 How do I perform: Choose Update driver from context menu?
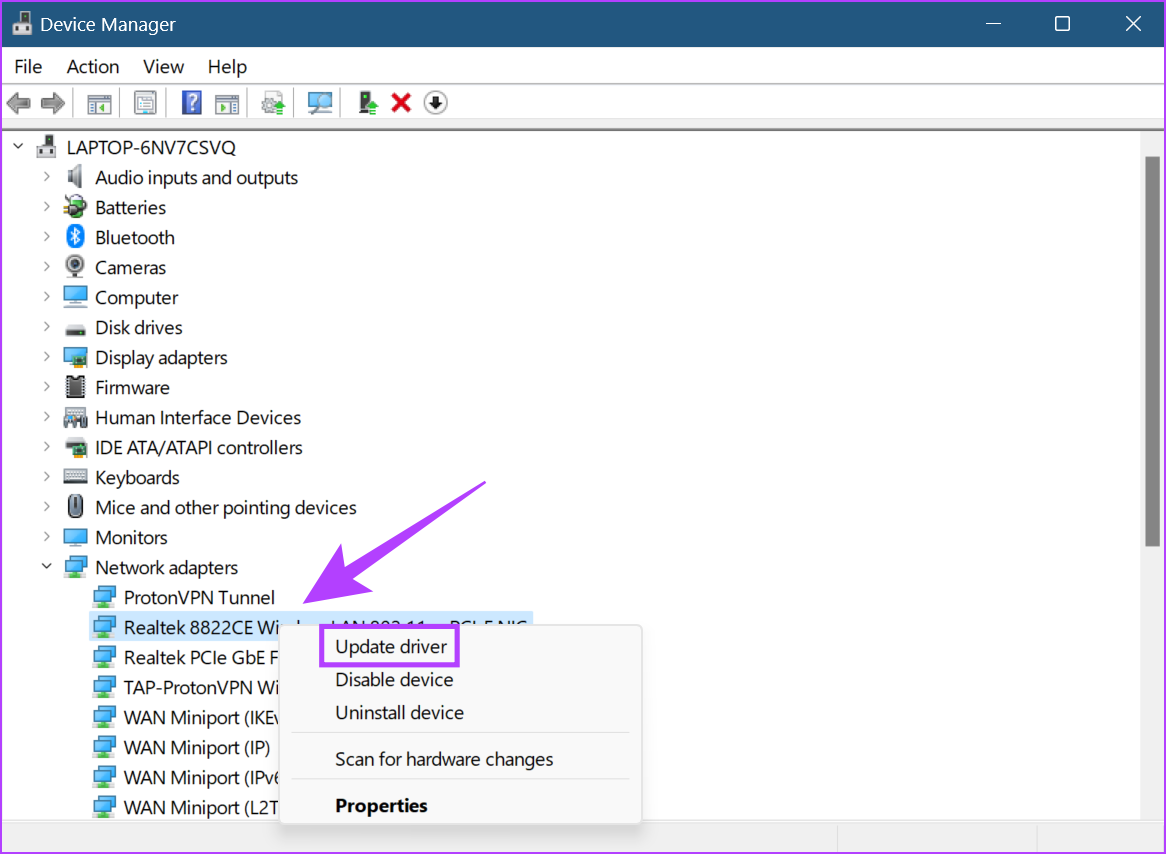pos(390,646)
